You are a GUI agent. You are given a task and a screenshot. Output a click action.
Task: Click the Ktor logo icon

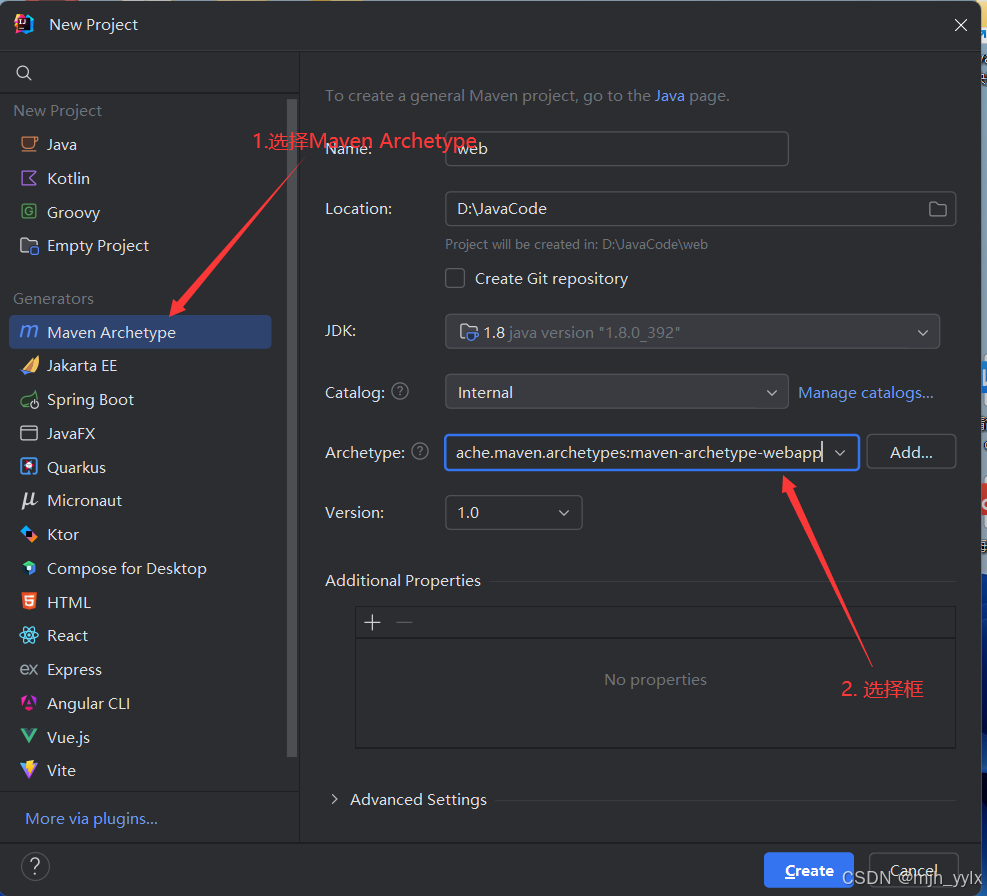pos(29,534)
